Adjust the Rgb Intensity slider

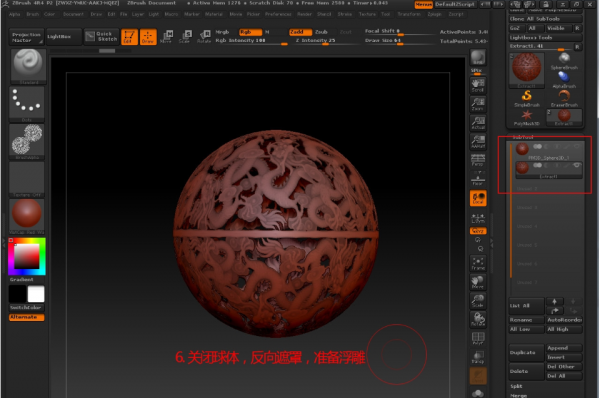[x=251, y=41]
